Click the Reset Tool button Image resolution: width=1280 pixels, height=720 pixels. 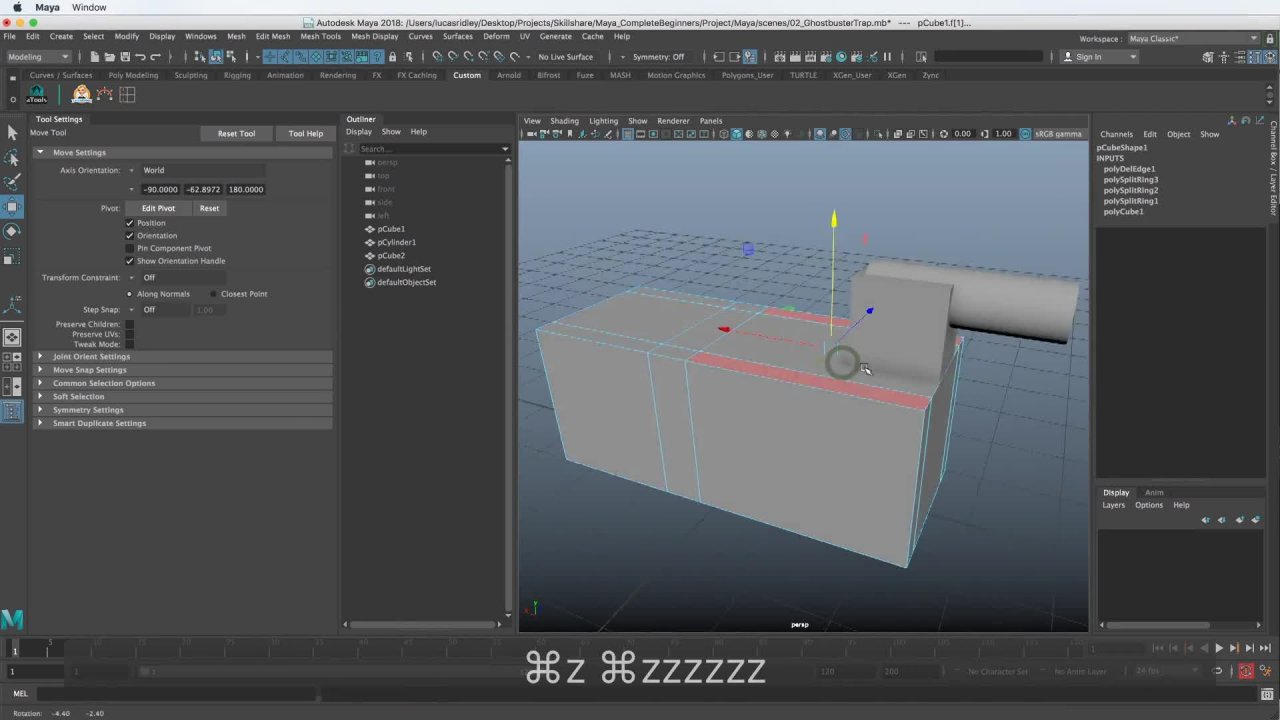236,134
